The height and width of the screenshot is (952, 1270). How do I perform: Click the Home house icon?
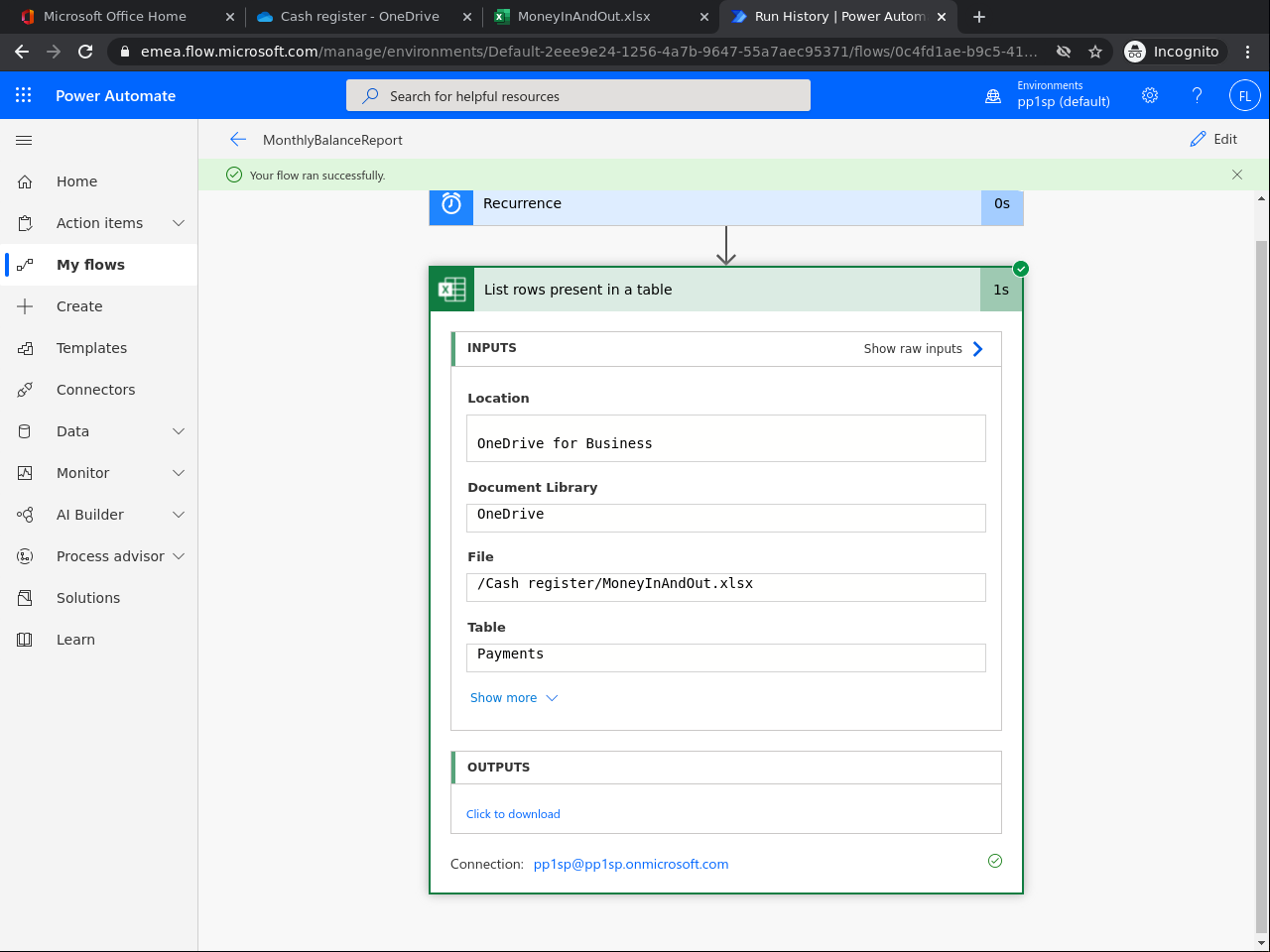[x=25, y=181]
